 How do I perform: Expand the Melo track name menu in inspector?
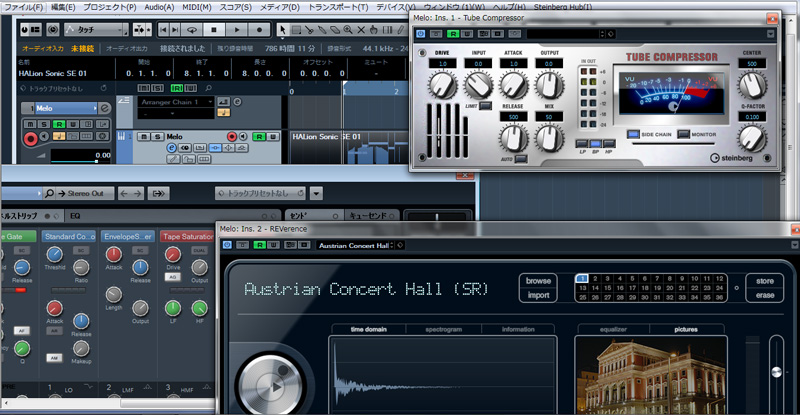point(95,108)
